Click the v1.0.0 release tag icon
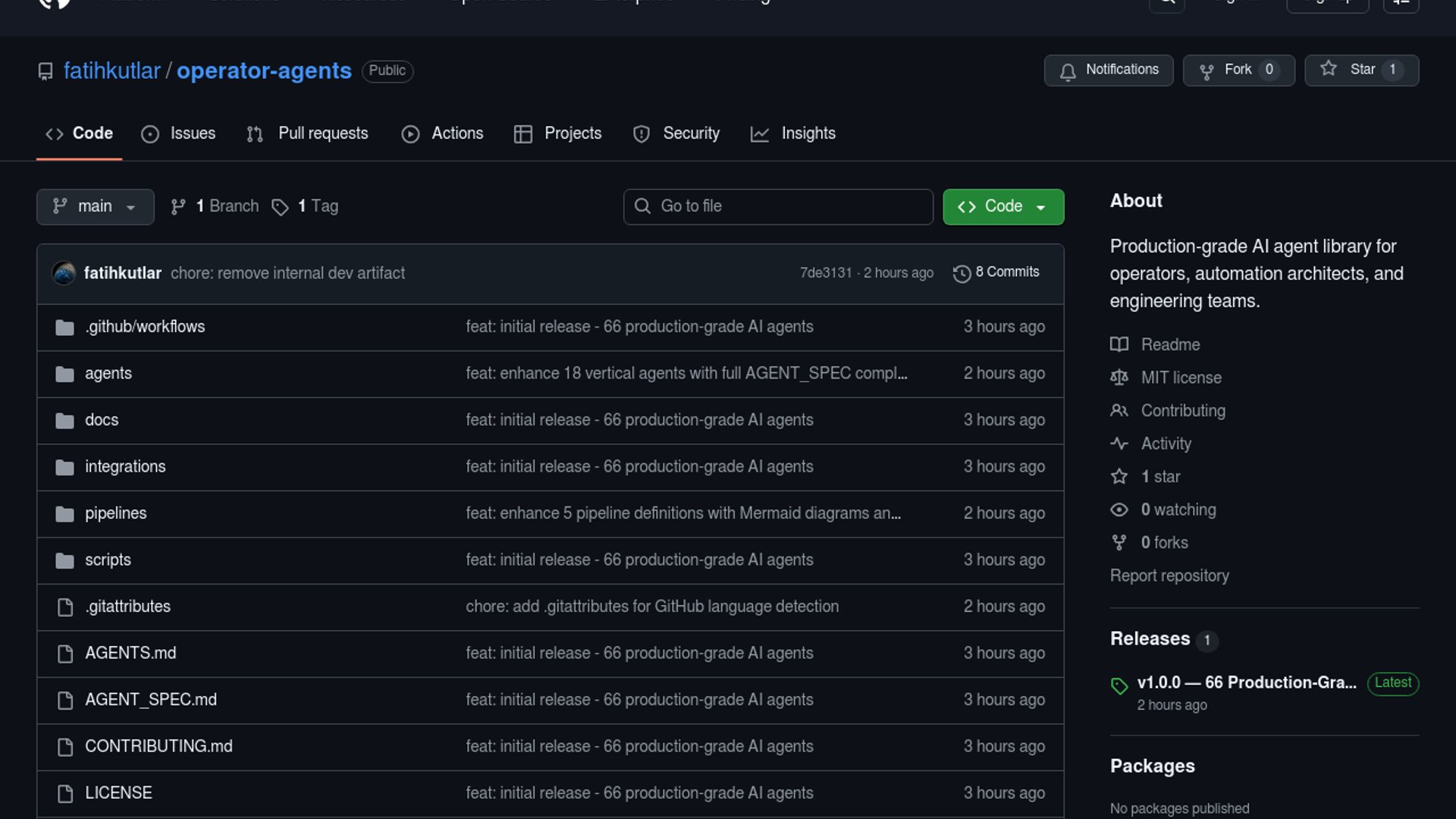Image resolution: width=1456 pixels, height=819 pixels. (x=1119, y=686)
